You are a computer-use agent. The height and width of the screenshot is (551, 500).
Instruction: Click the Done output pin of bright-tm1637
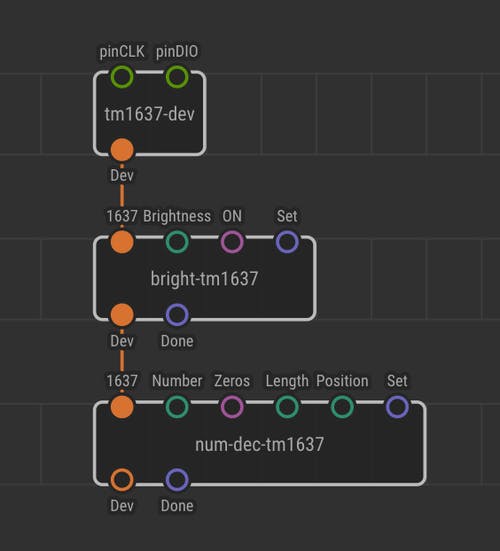[177, 315]
